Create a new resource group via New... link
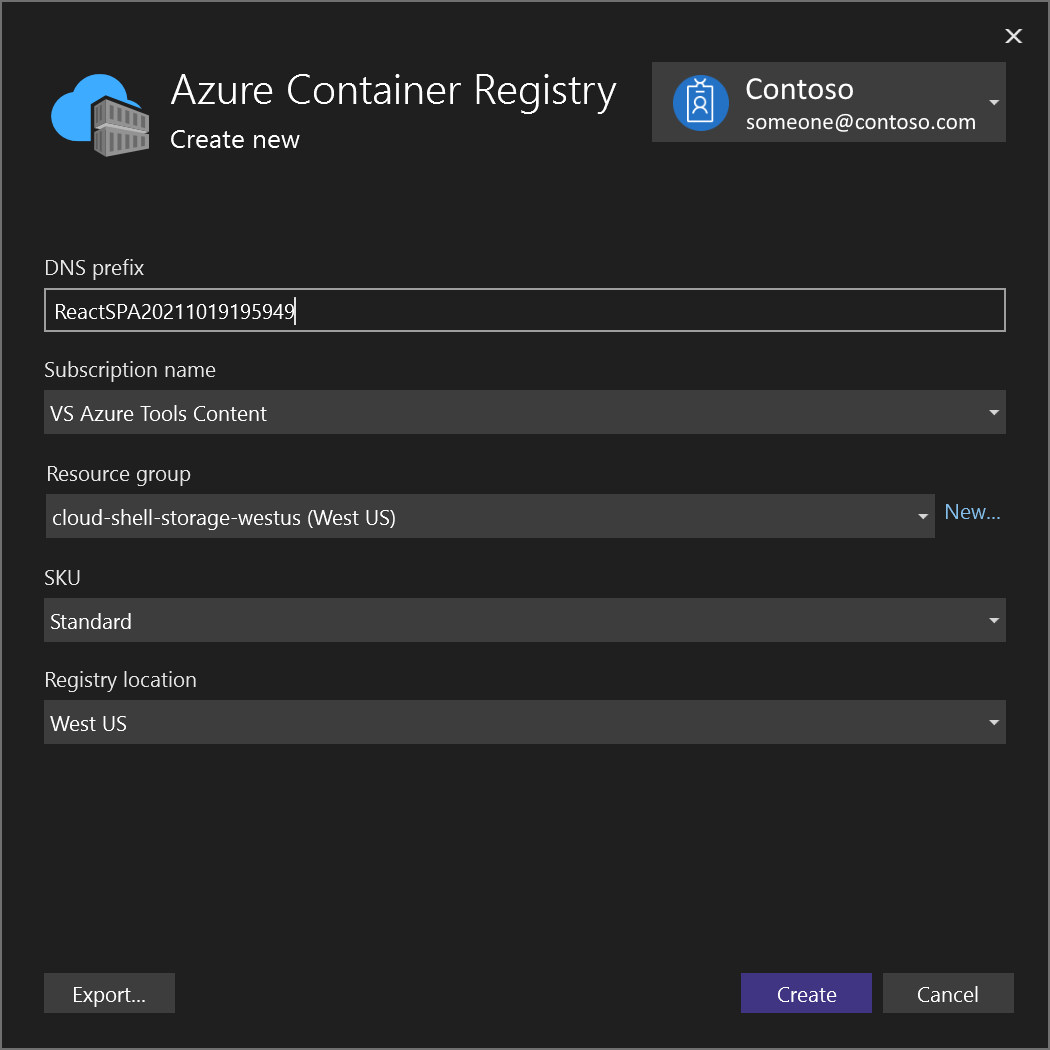Image resolution: width=1050 pixels, height=1050 pixels. 972,511
